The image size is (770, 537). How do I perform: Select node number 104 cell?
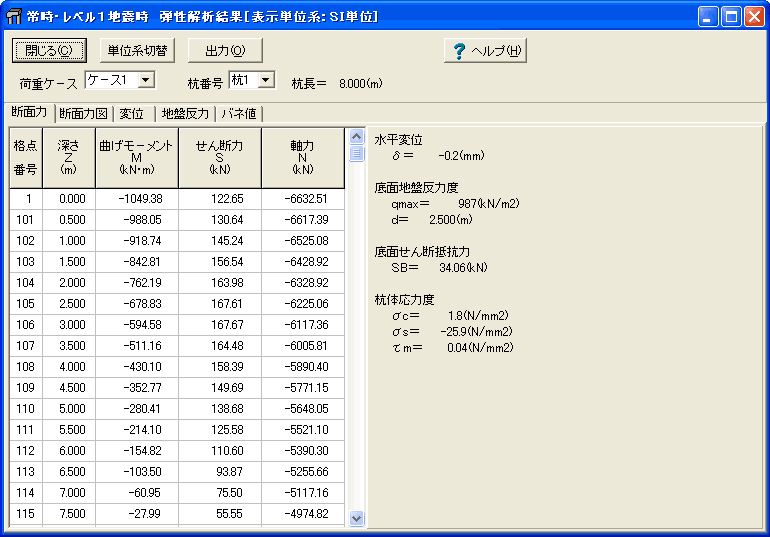point(26,283)
